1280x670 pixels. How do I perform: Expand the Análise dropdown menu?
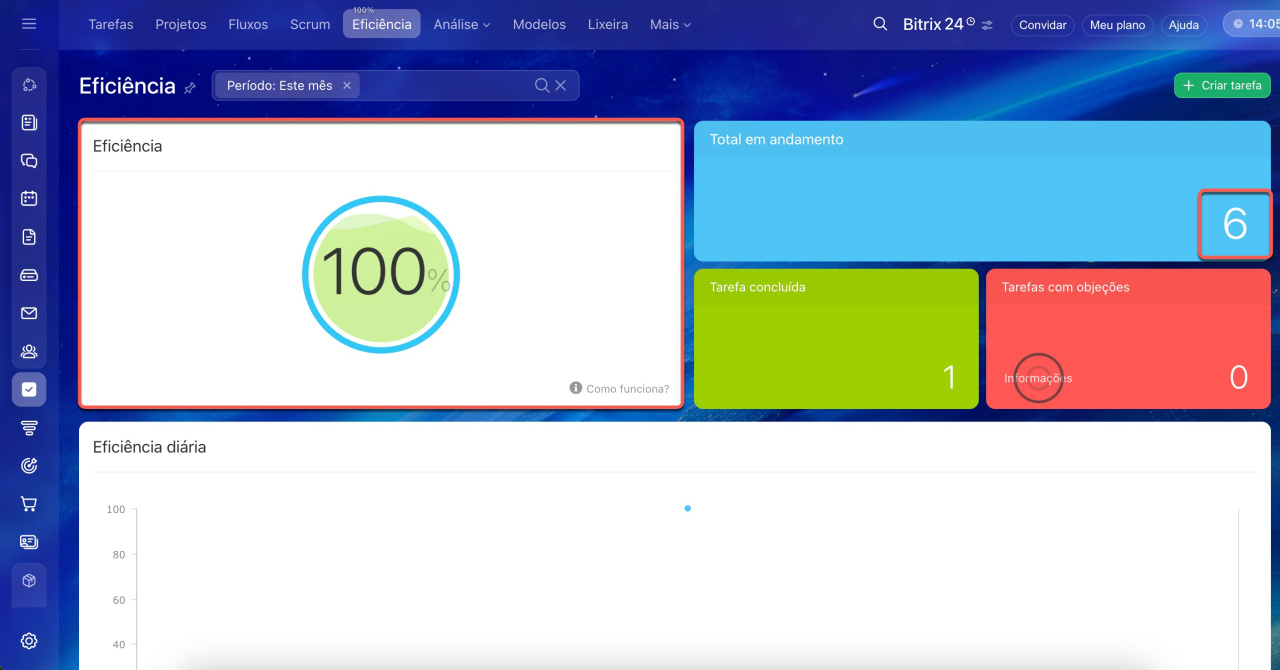(x=462, y=24)
